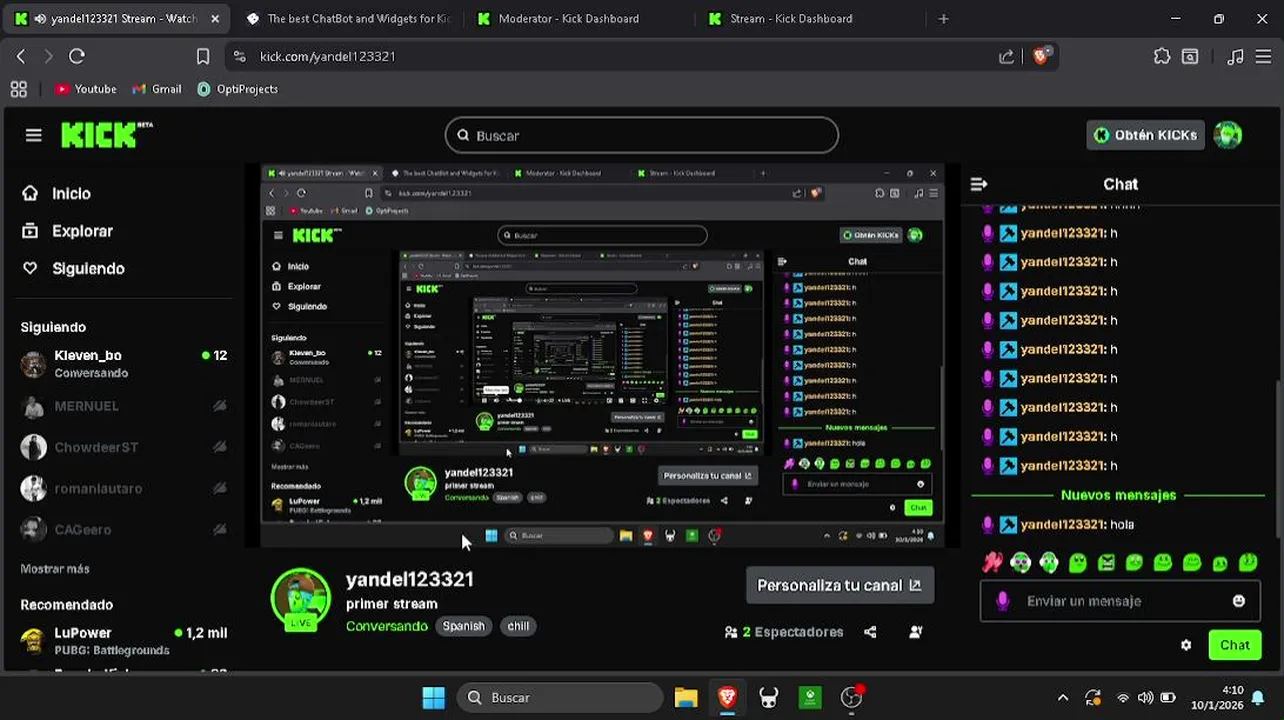
Task: Insert the red flame emote
Action: (992, 563)
